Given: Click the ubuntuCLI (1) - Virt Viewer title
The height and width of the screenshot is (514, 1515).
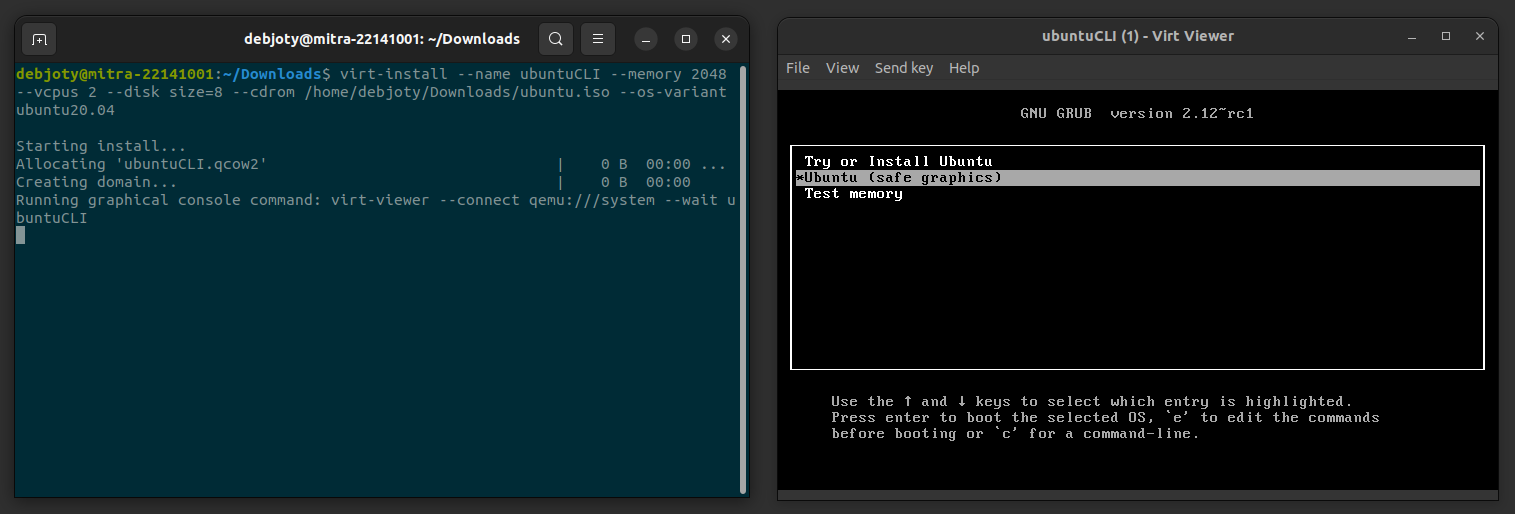Looking at the screenshot, I should [1138, 36].
